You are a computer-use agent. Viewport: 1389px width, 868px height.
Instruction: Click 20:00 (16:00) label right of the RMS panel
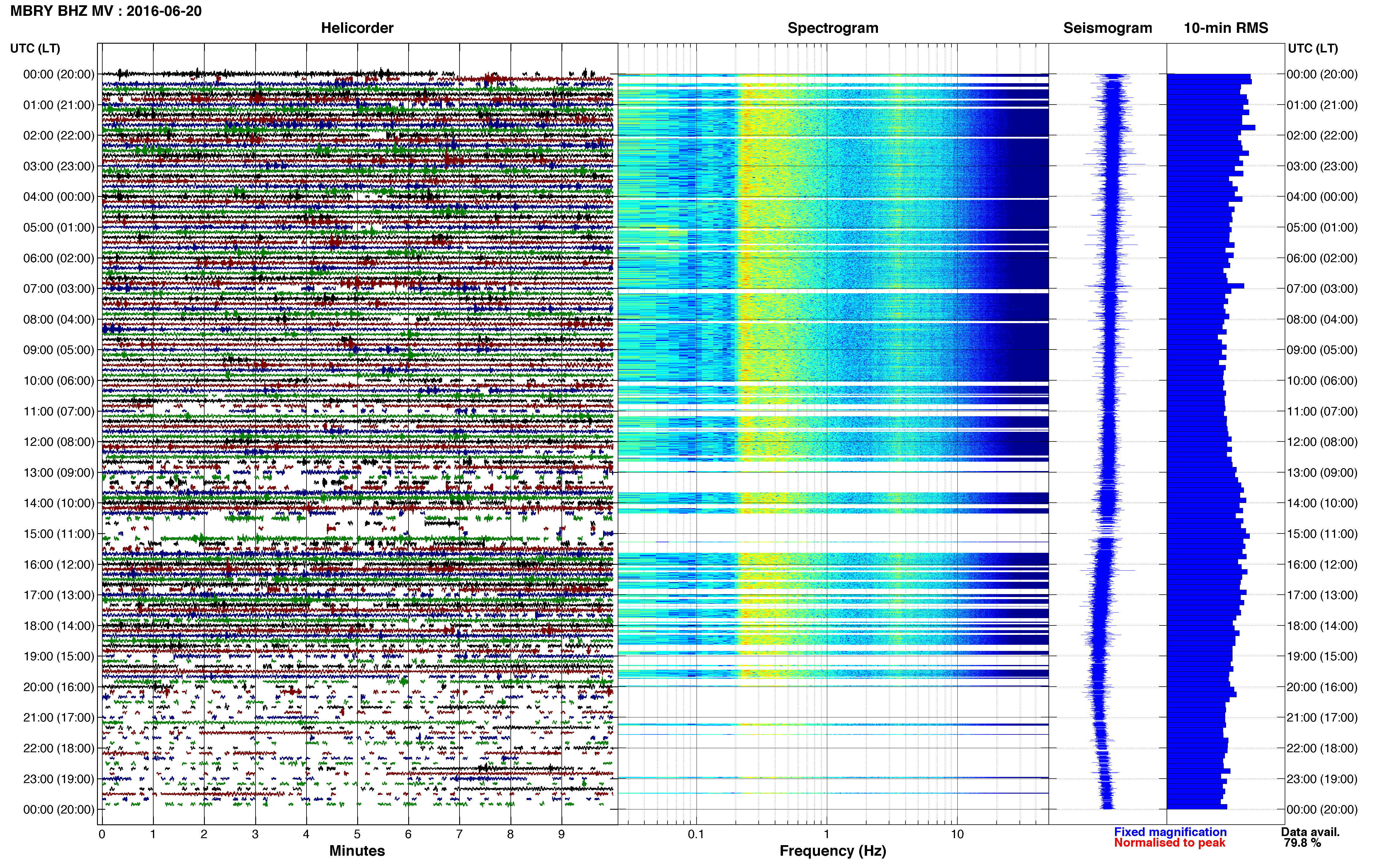pos(1322,687)
